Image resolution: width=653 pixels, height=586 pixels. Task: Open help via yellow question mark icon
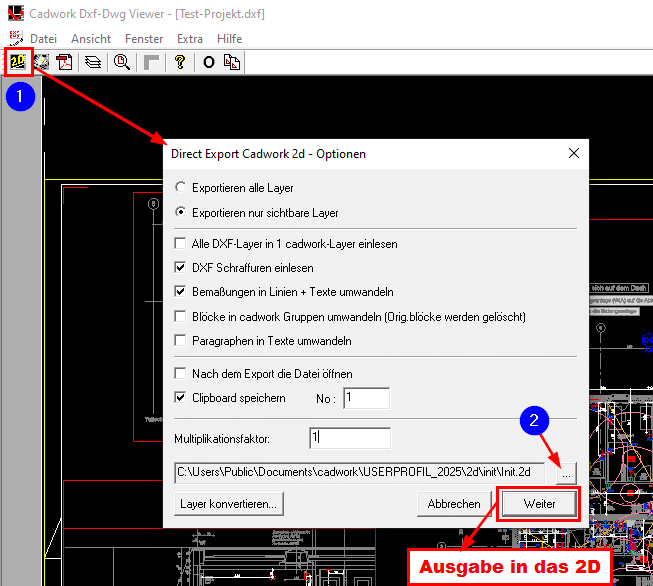pyautogui.click(x=180, y=62)
